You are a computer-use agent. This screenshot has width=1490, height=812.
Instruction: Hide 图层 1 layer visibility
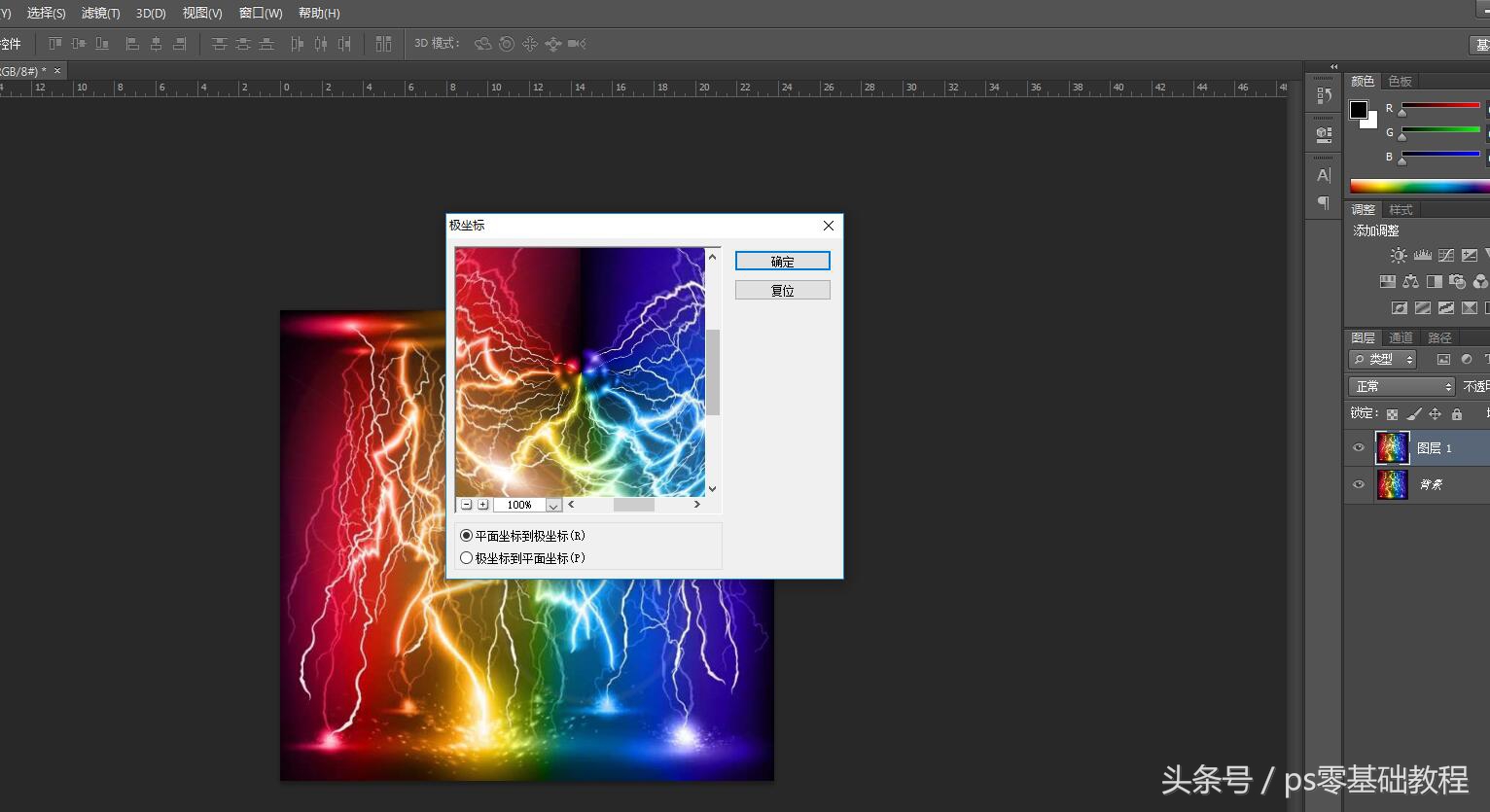click(x=1359, y=447)
